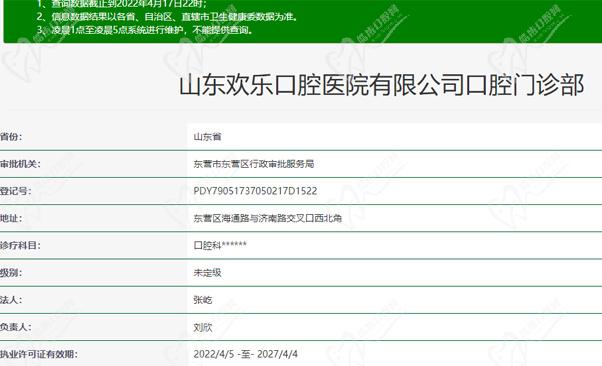Image resolution: width=602 pixels, height=366 pixels.
Task: Select the 地址 label
Action: 11,218
